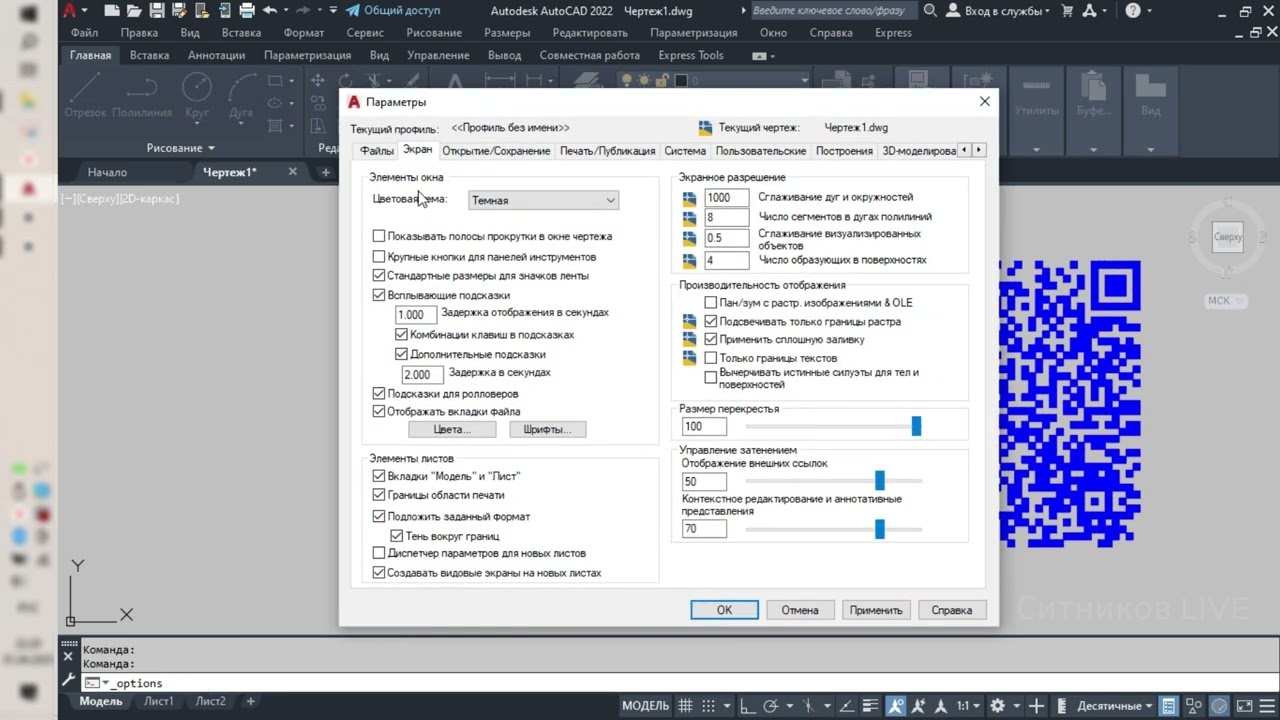Screen dimensions: 1280x720
Task: Click the AutoCAD application menu logo
Action: pos(71,11)
